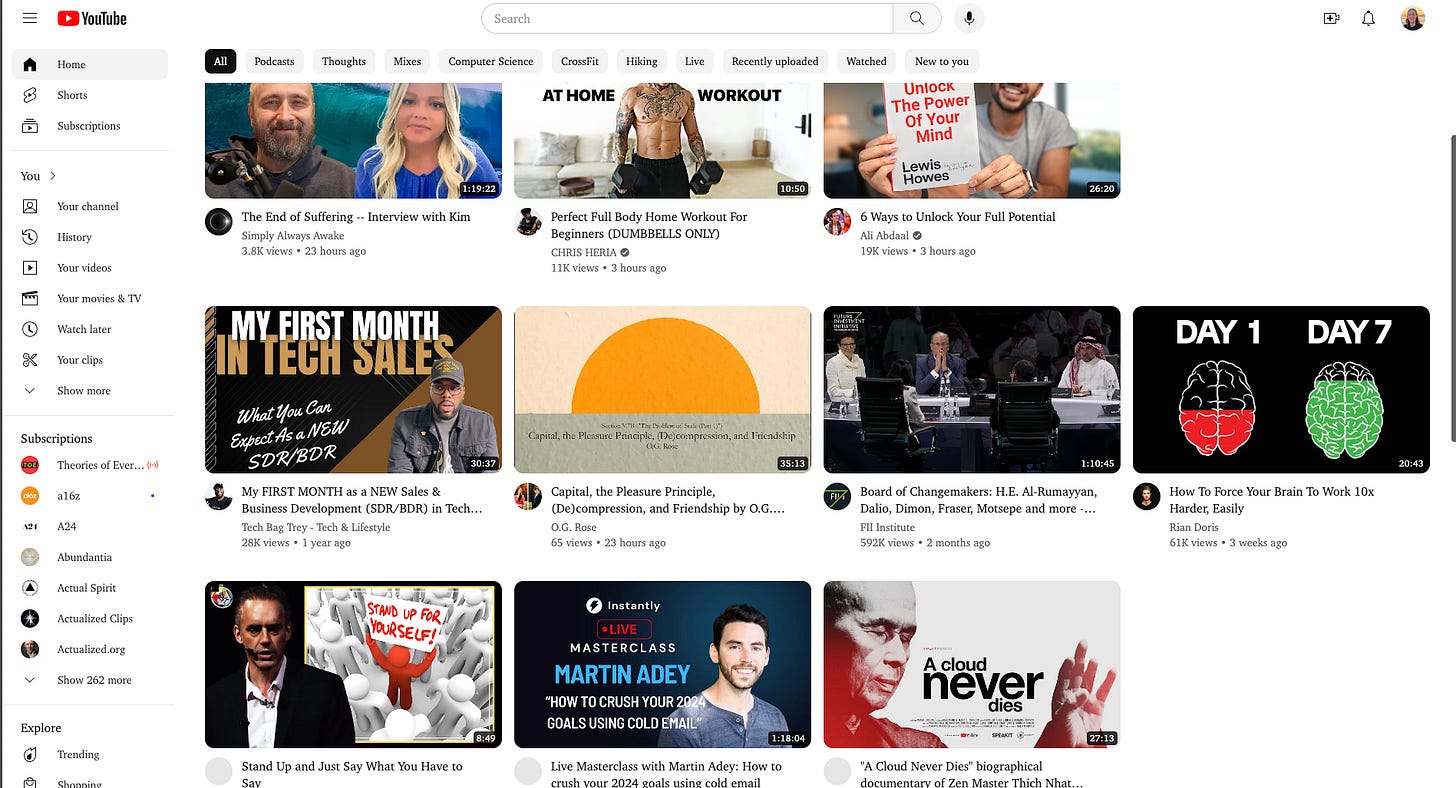Play the Martin Adey Masterclass thumbnail
This screenshot has width=1456, height=788.
(x=662, y=664)
